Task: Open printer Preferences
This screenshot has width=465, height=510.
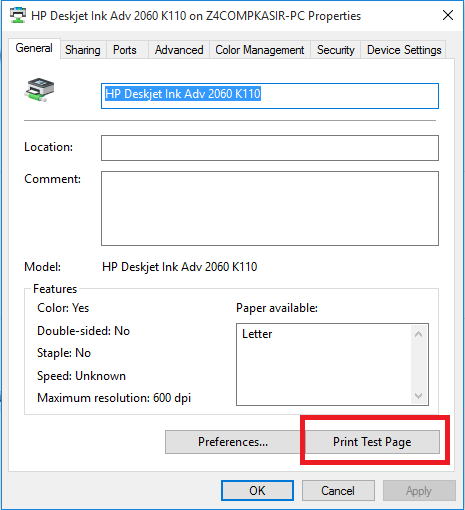Action: 233,442
